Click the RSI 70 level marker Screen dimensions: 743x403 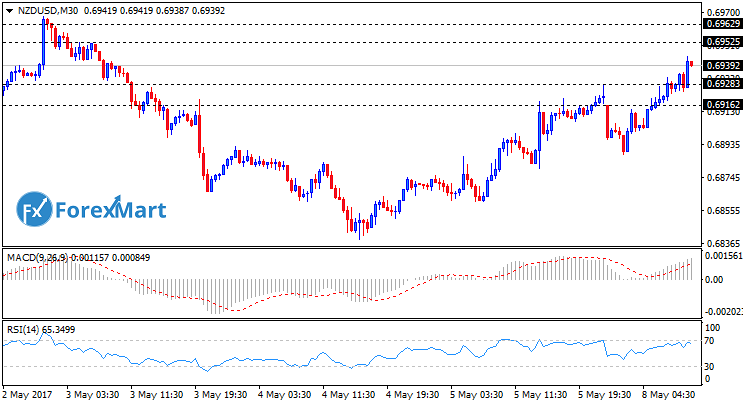pyautogui.click(x=712, y=342)
